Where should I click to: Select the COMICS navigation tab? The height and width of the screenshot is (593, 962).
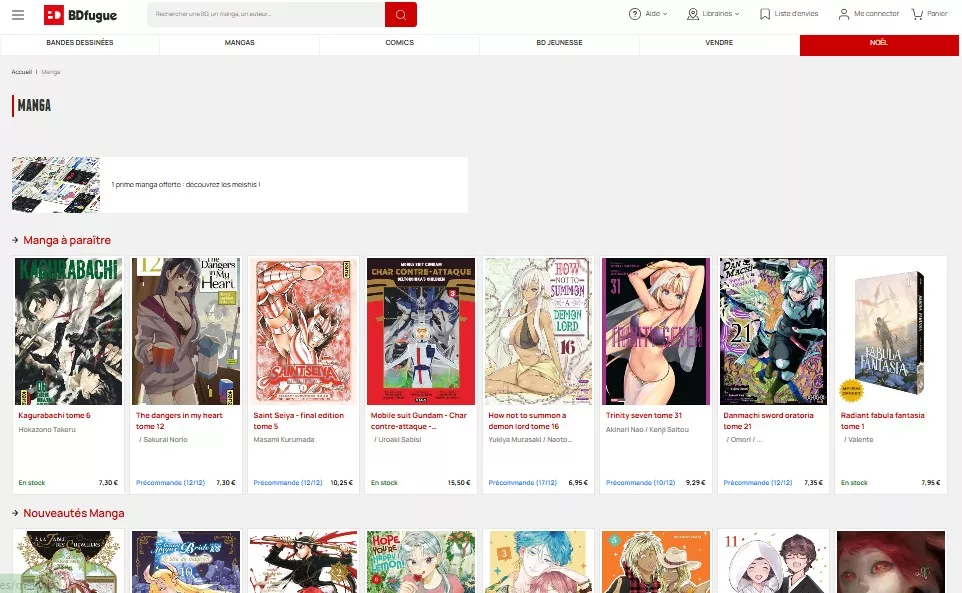(x=399, y=42)
